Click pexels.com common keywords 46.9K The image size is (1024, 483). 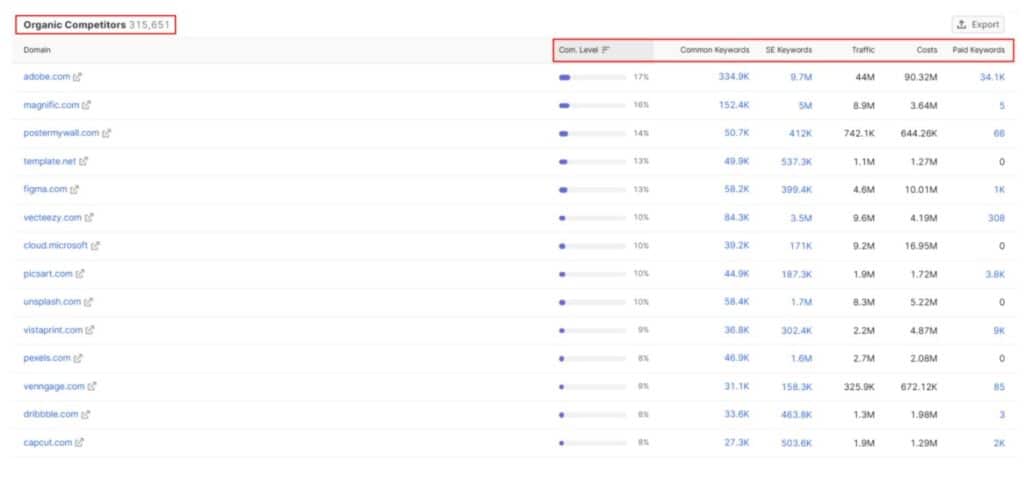tap(737, 358)
